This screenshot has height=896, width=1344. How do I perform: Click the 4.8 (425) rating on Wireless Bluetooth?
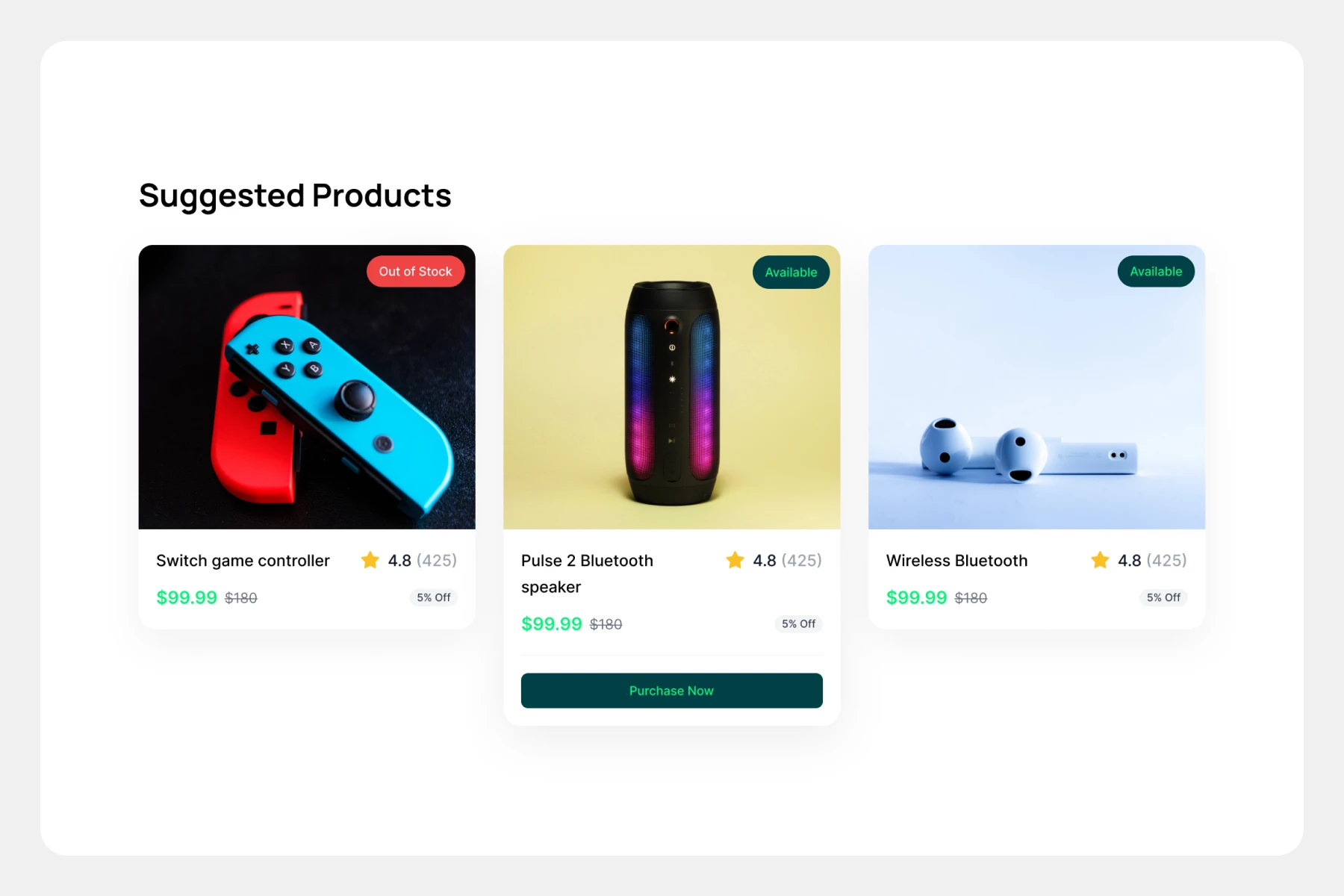click(1151, 561)
